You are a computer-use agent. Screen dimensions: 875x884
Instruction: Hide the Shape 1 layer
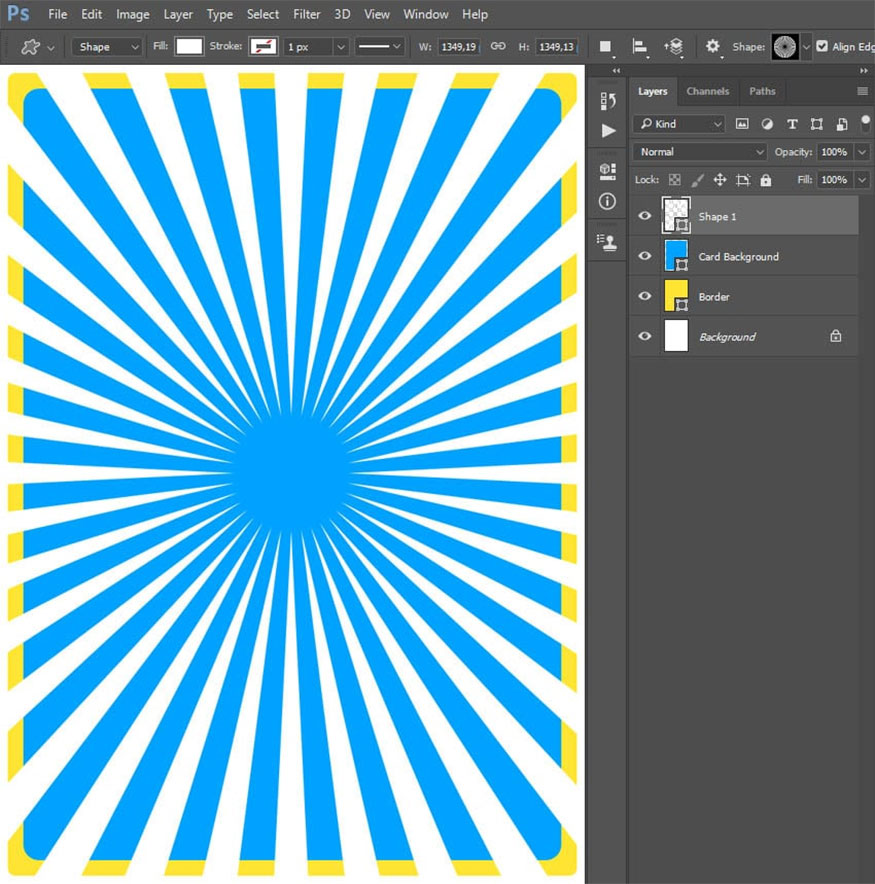click(x=645, y=216)
